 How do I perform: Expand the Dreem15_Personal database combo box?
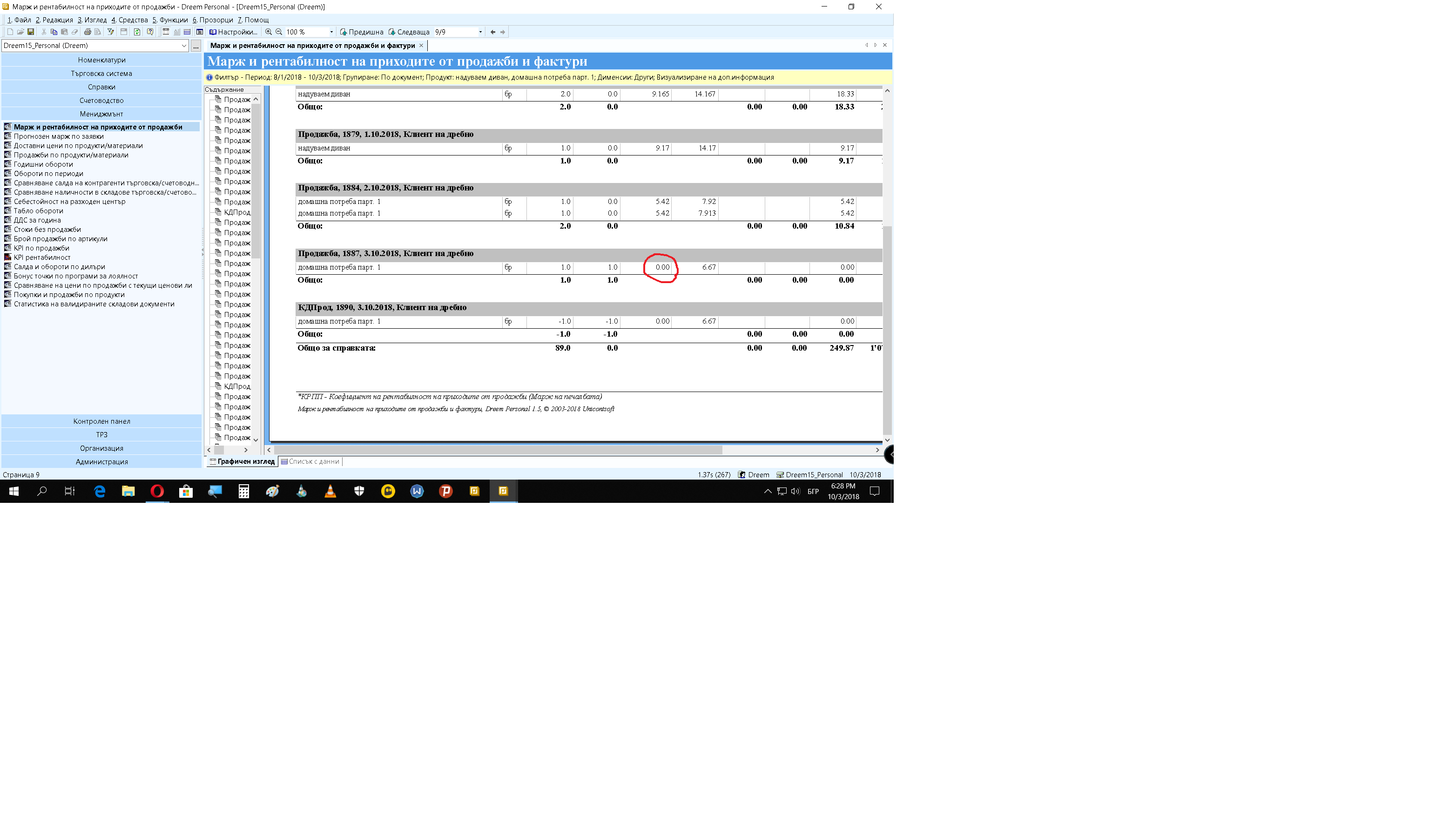184,46
